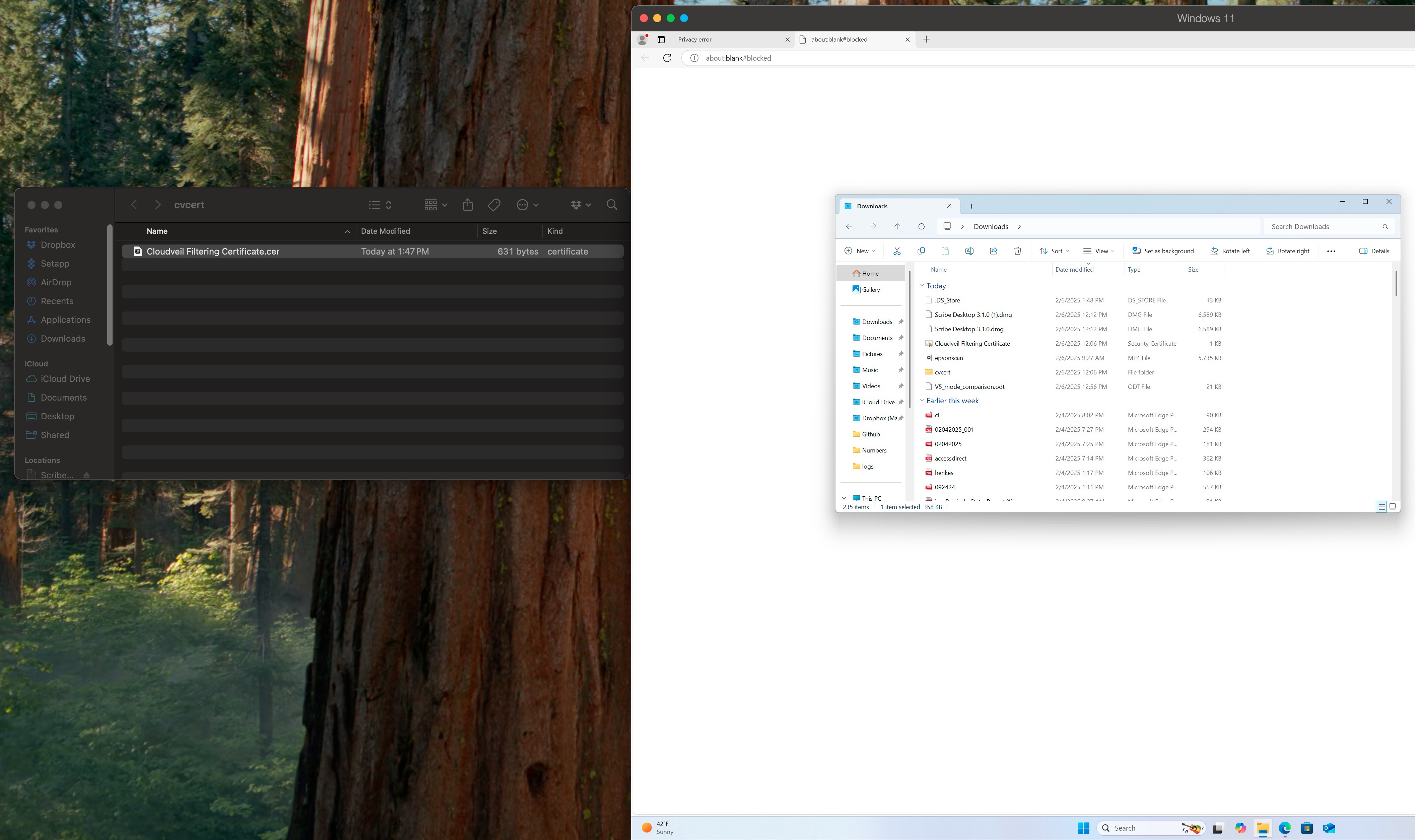
Task: Click site info icon in Edge address bar
Action: [x=694, y=58]
